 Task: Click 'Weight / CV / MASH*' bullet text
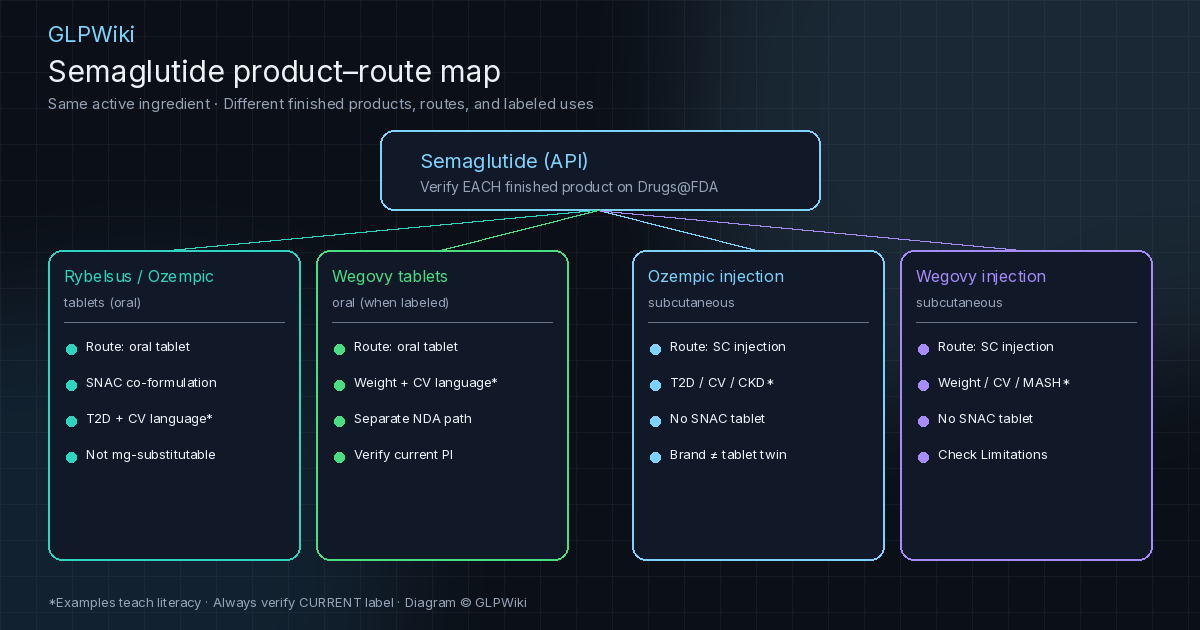tap(1004, 383)
